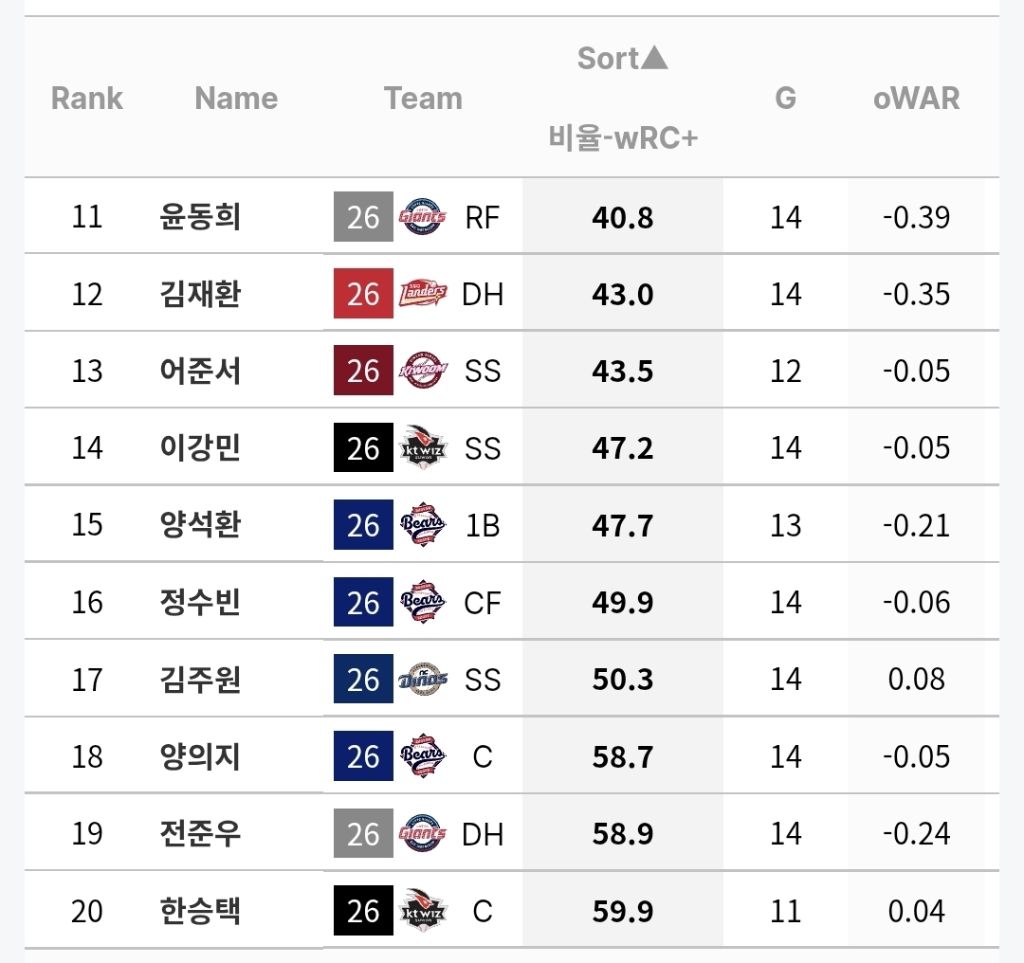
Task: Toggle the Sort ascending arrow
Action: [x=653, y=59]
